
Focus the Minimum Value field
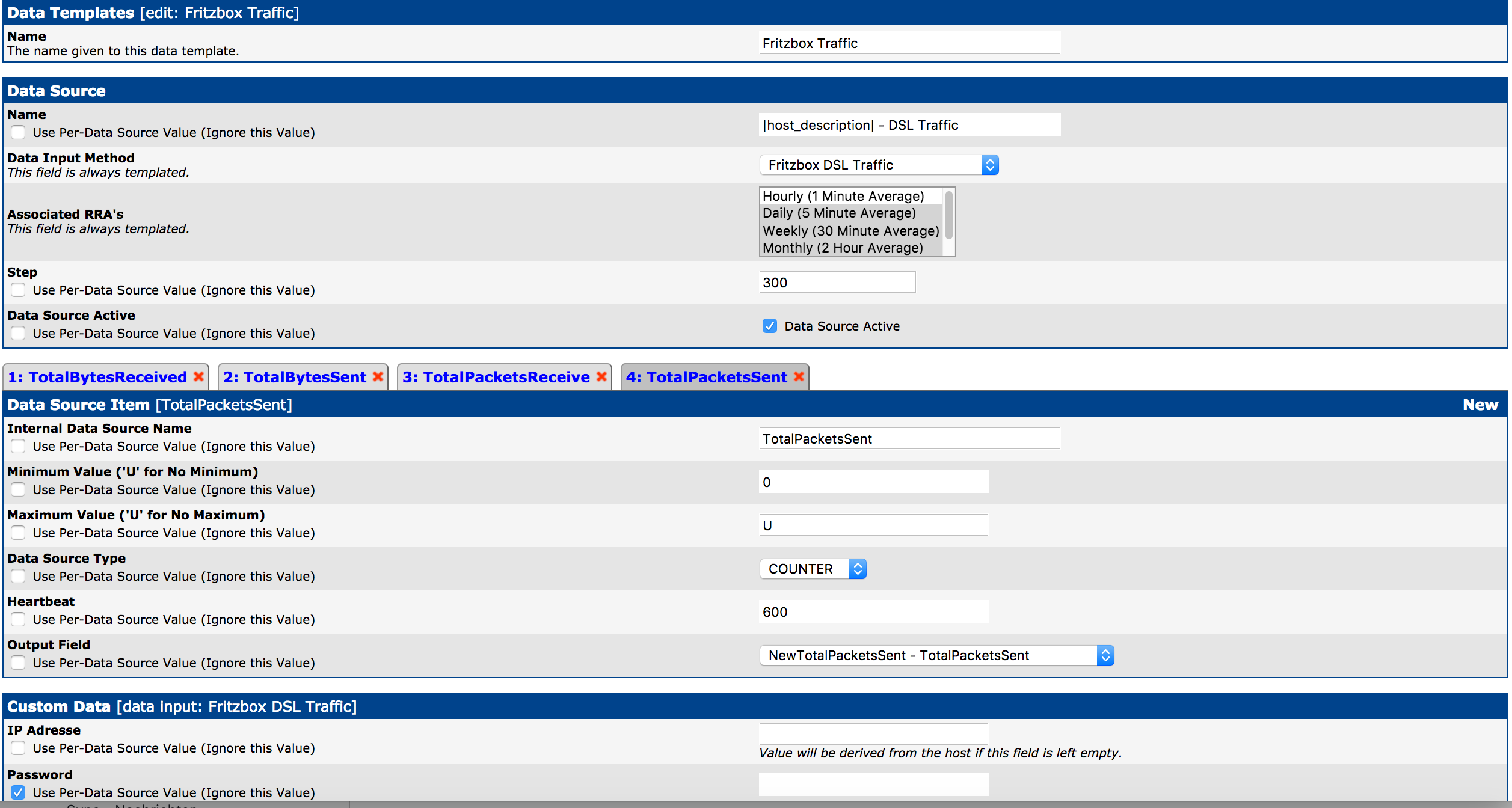(x=873, y=482)
